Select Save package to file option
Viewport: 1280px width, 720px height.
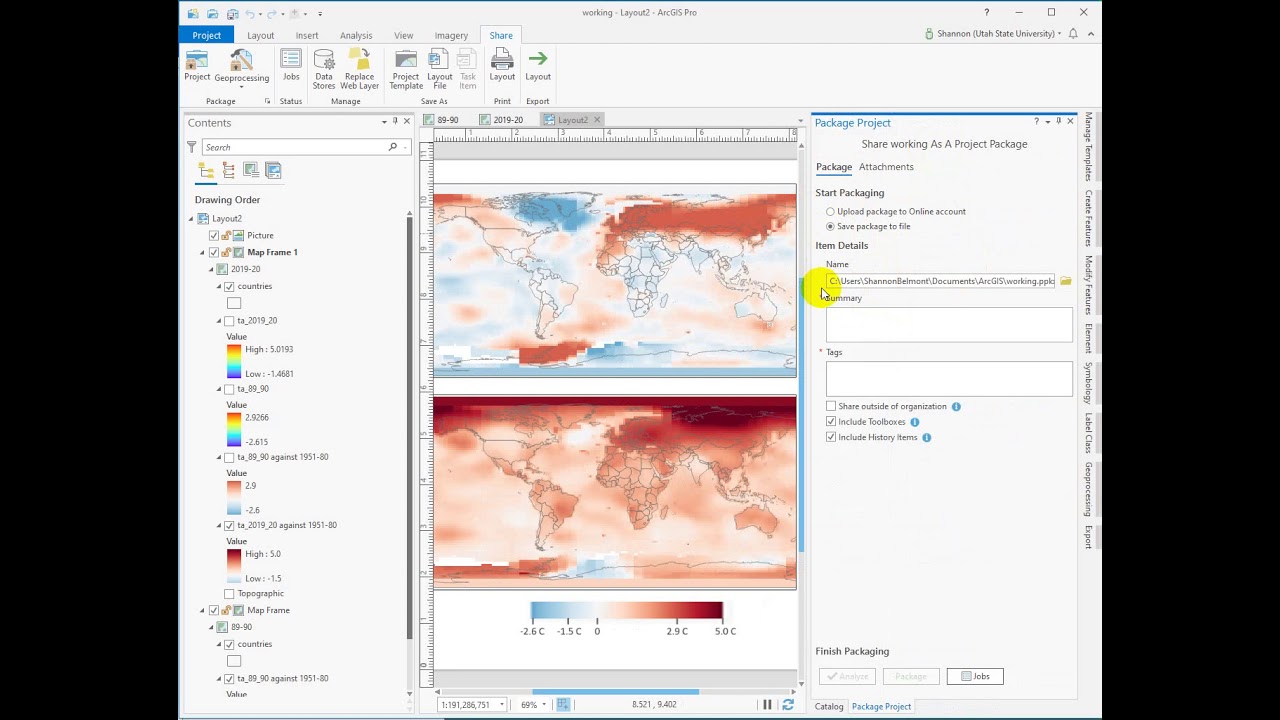830,227
